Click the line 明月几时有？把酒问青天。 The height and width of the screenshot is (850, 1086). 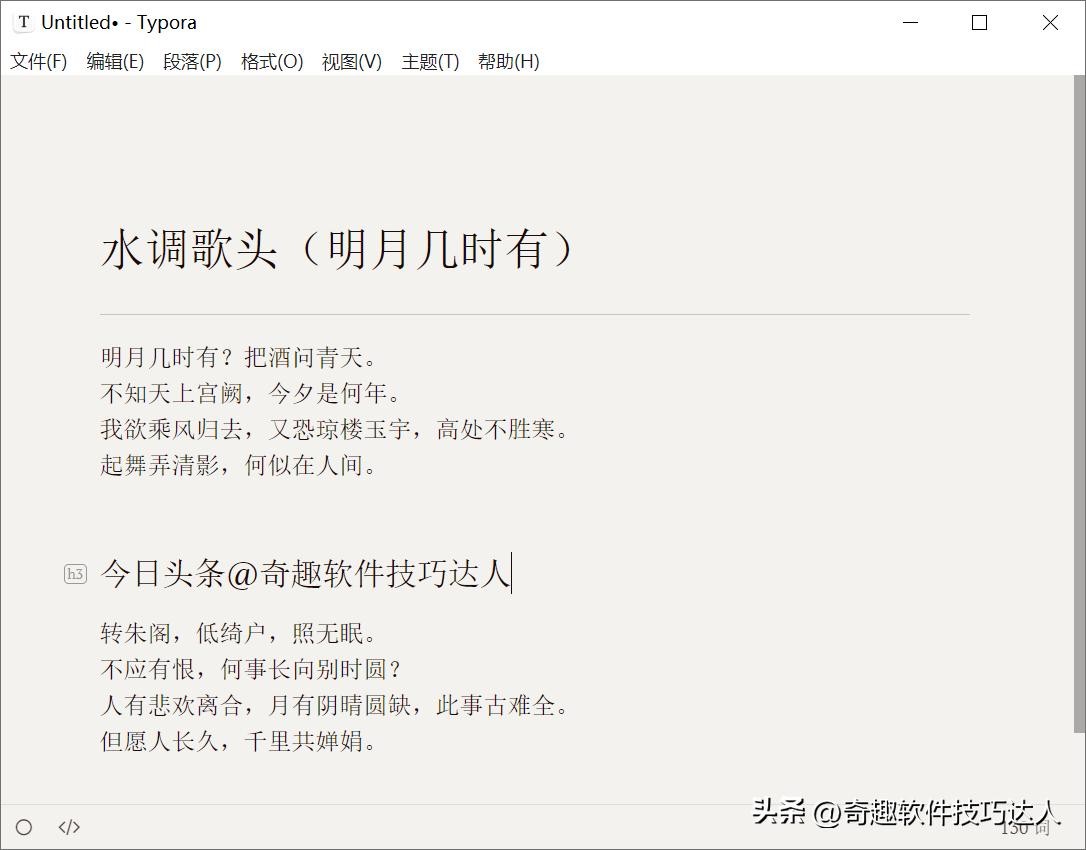coord(239,357)
